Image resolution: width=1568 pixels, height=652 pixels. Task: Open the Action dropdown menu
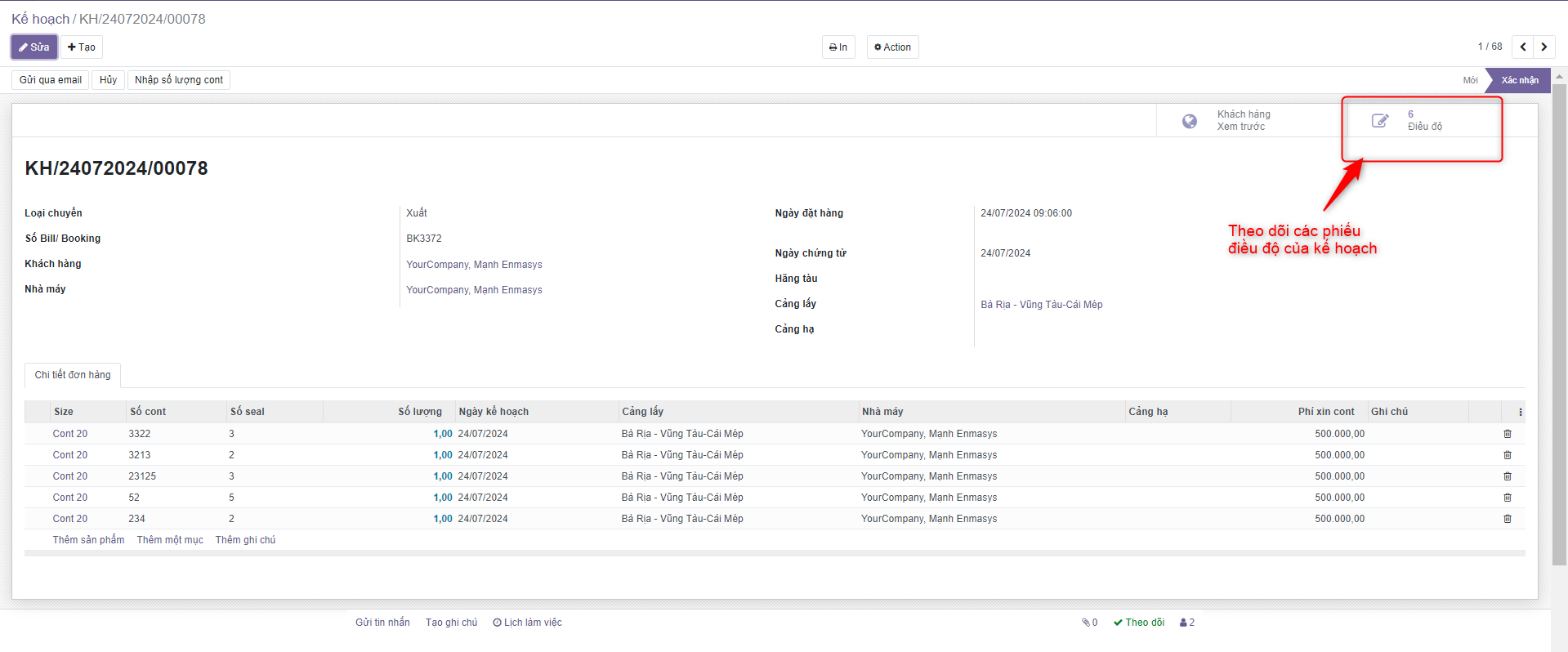click(892, 47)
